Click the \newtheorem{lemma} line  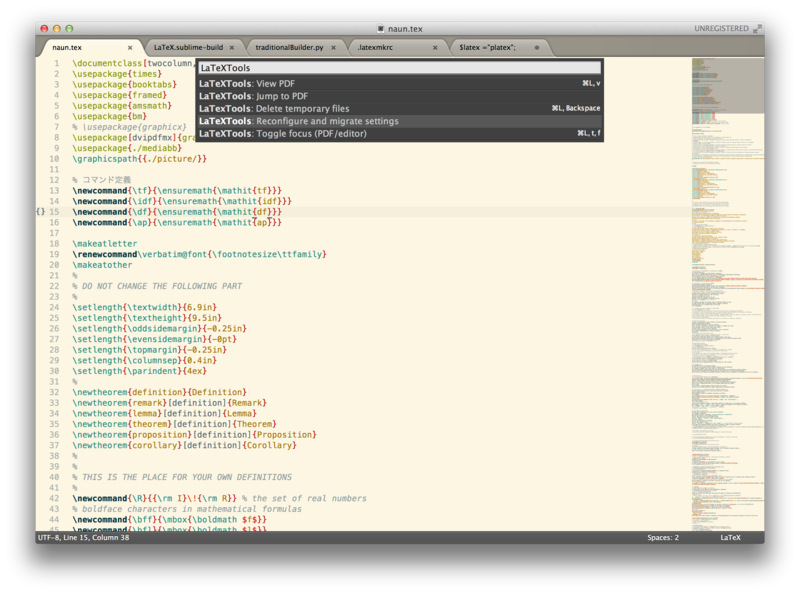click(164, 413)
